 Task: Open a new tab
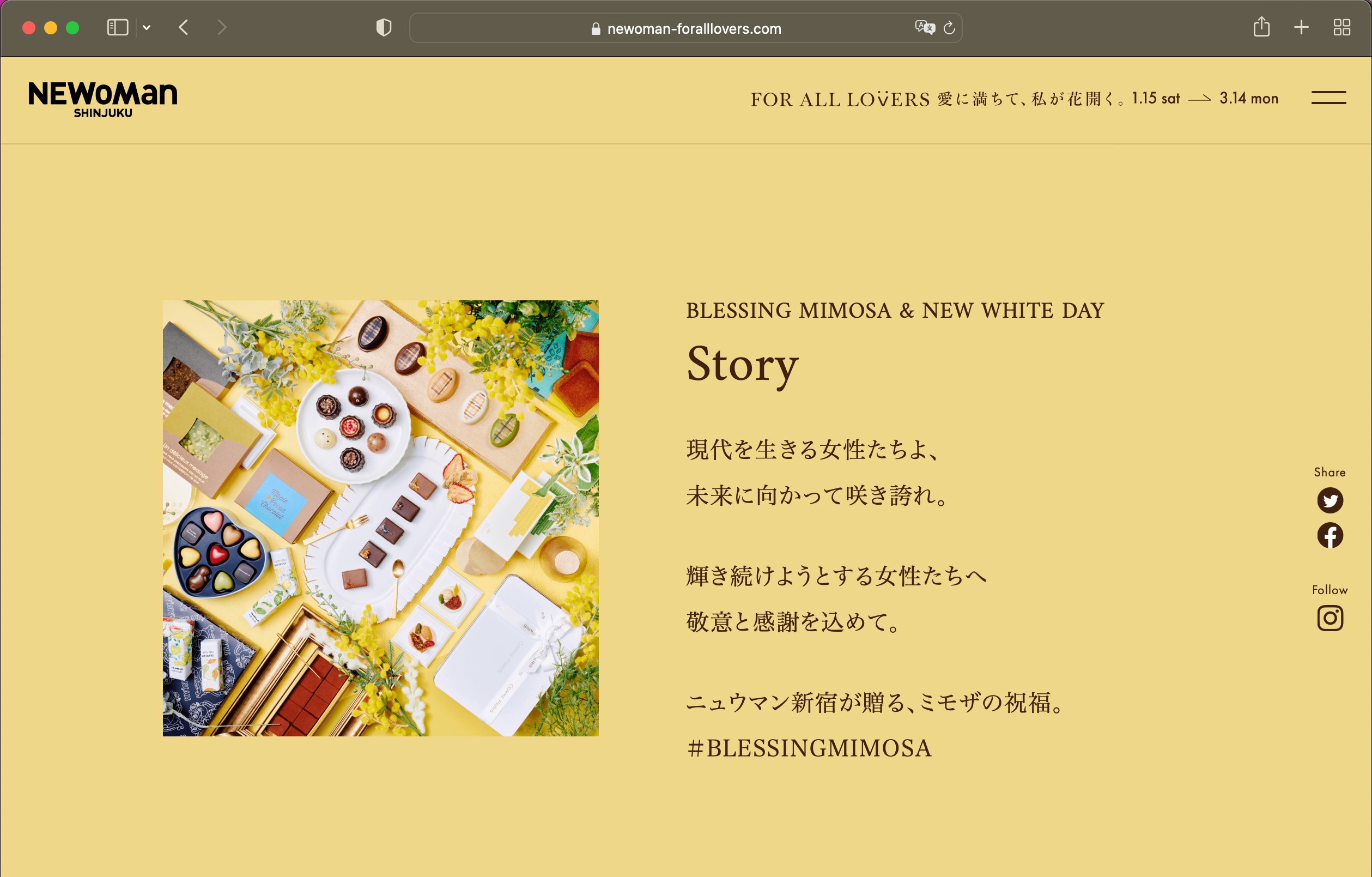coord(1301,27)
